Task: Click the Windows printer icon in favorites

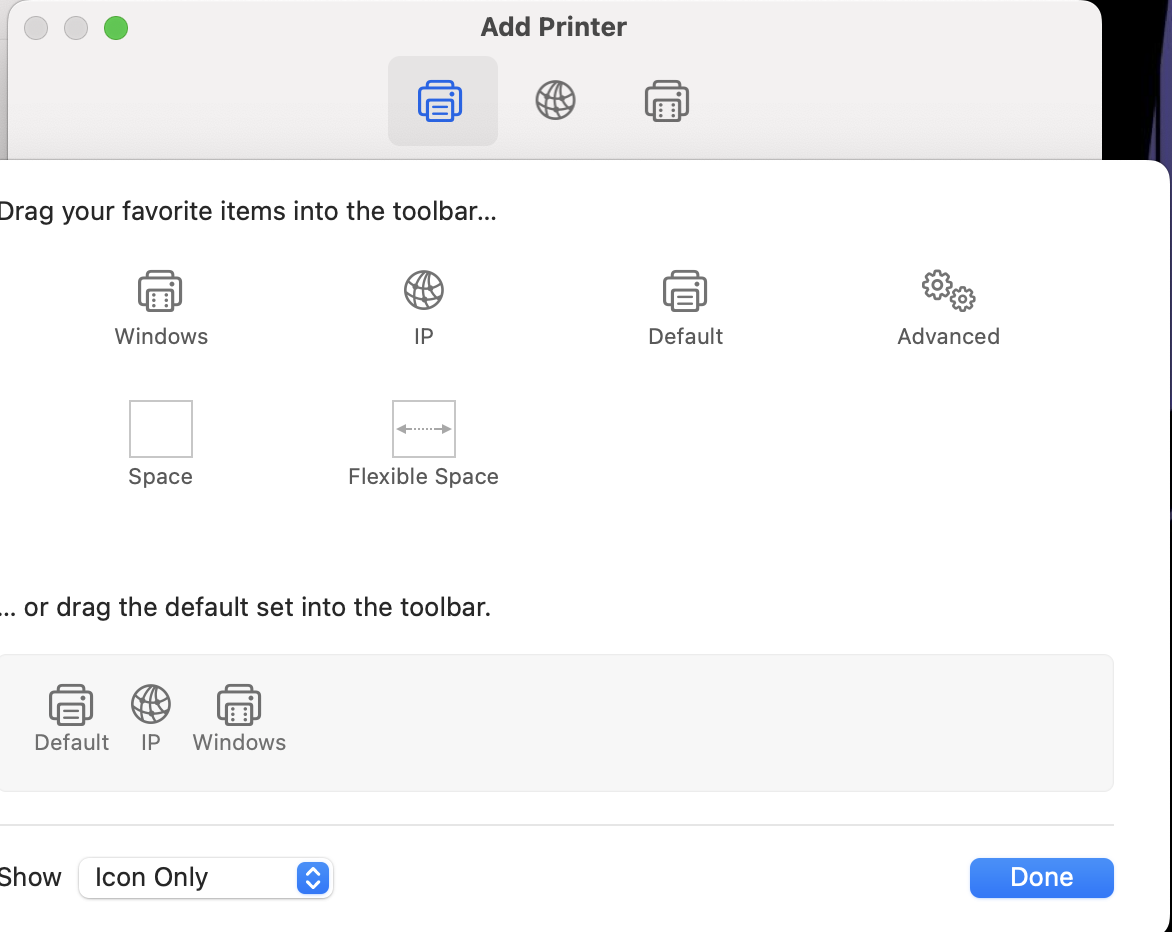Action: point(160,291)
